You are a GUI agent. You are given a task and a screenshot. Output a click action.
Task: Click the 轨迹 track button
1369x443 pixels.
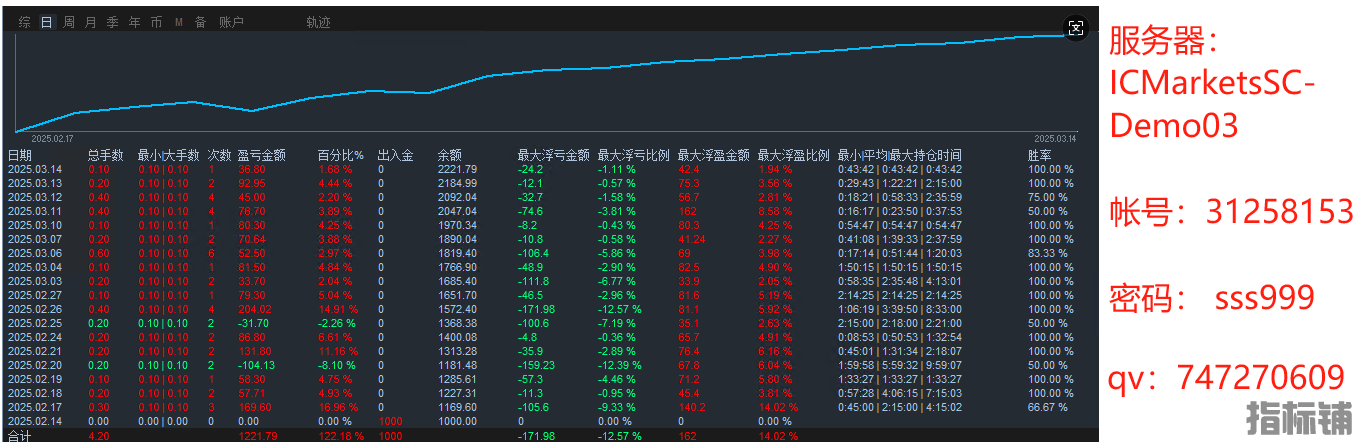(318, 22)
